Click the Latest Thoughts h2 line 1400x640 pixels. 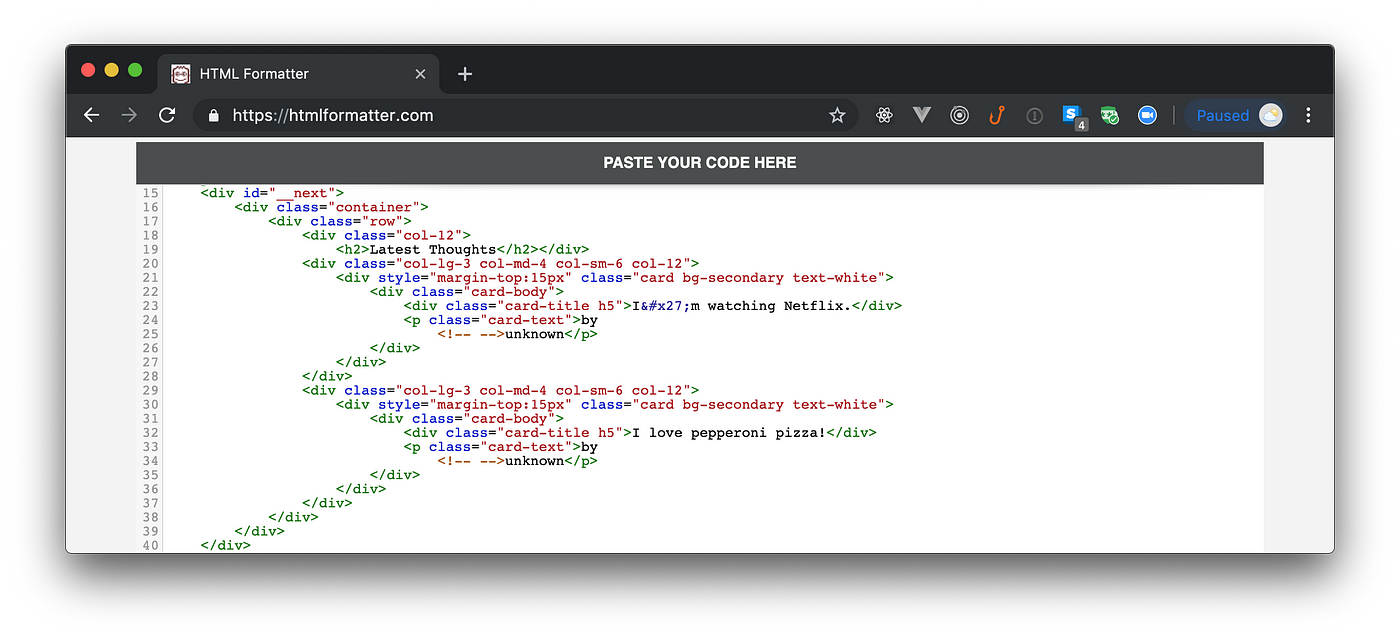(x=462, y=249)
